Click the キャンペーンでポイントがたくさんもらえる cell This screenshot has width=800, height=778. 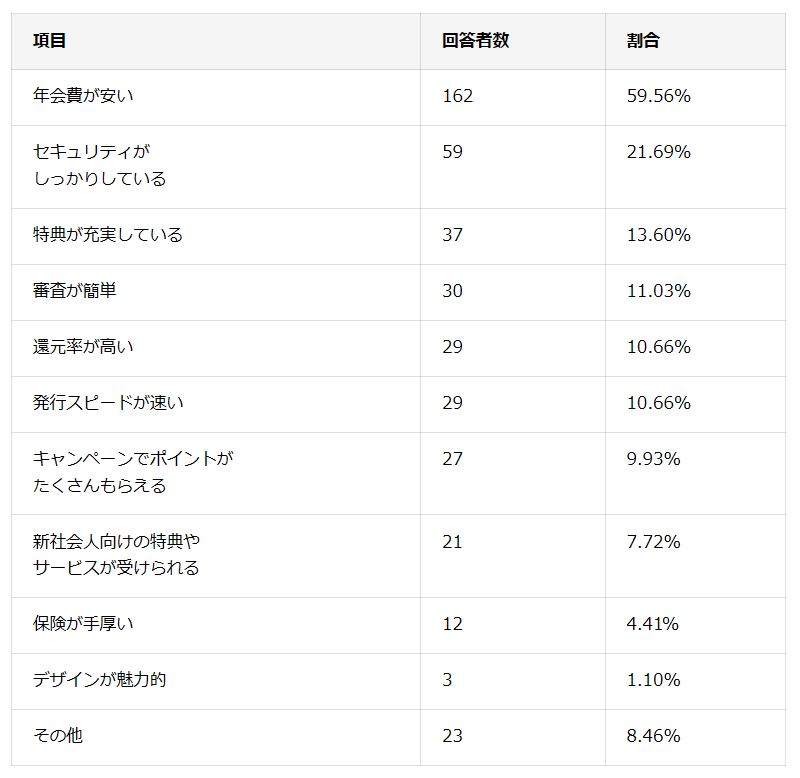click(132, 472)
